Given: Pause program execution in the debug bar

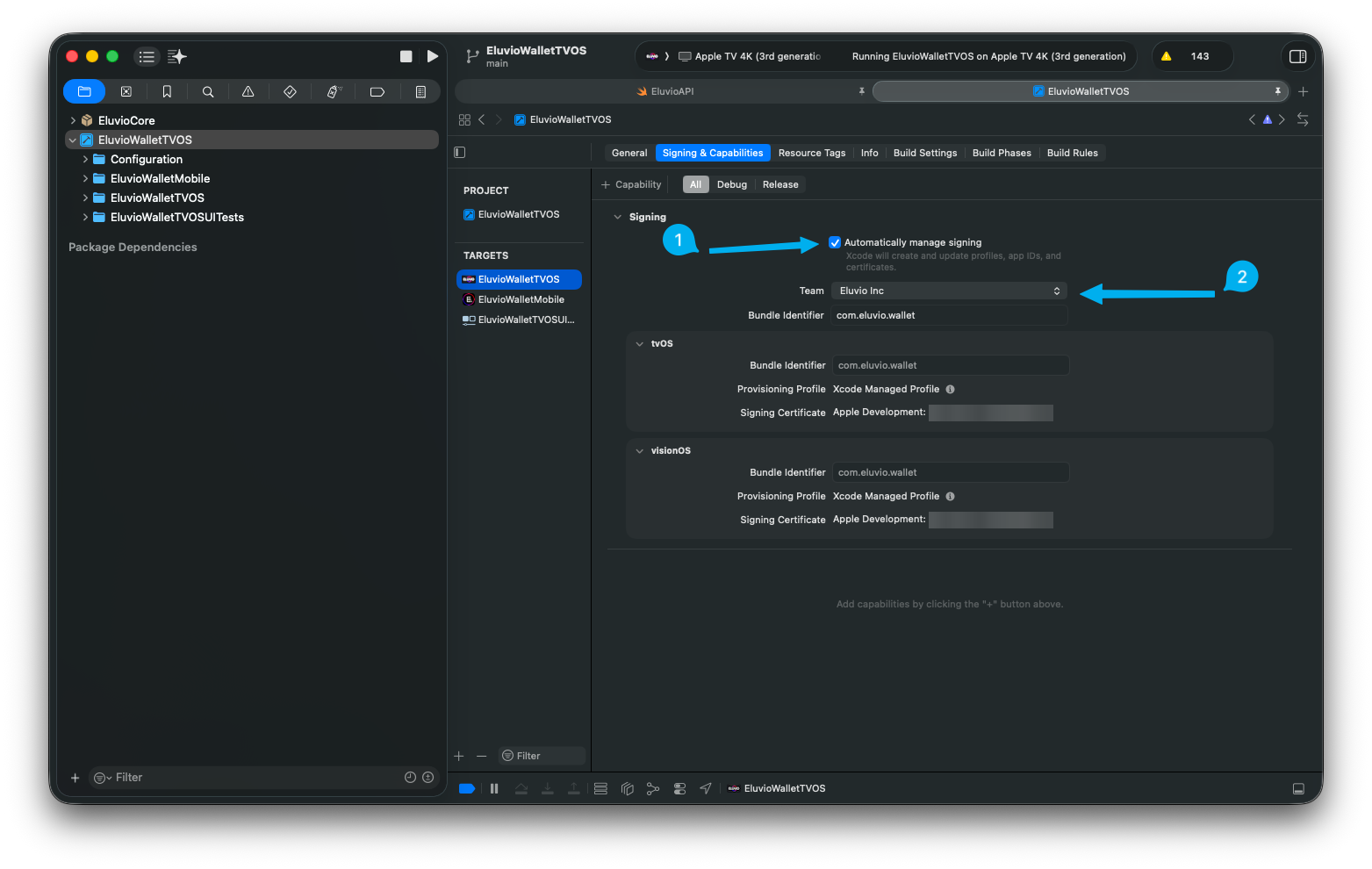Looking at the screenshot, I should (x=494, y=788).
